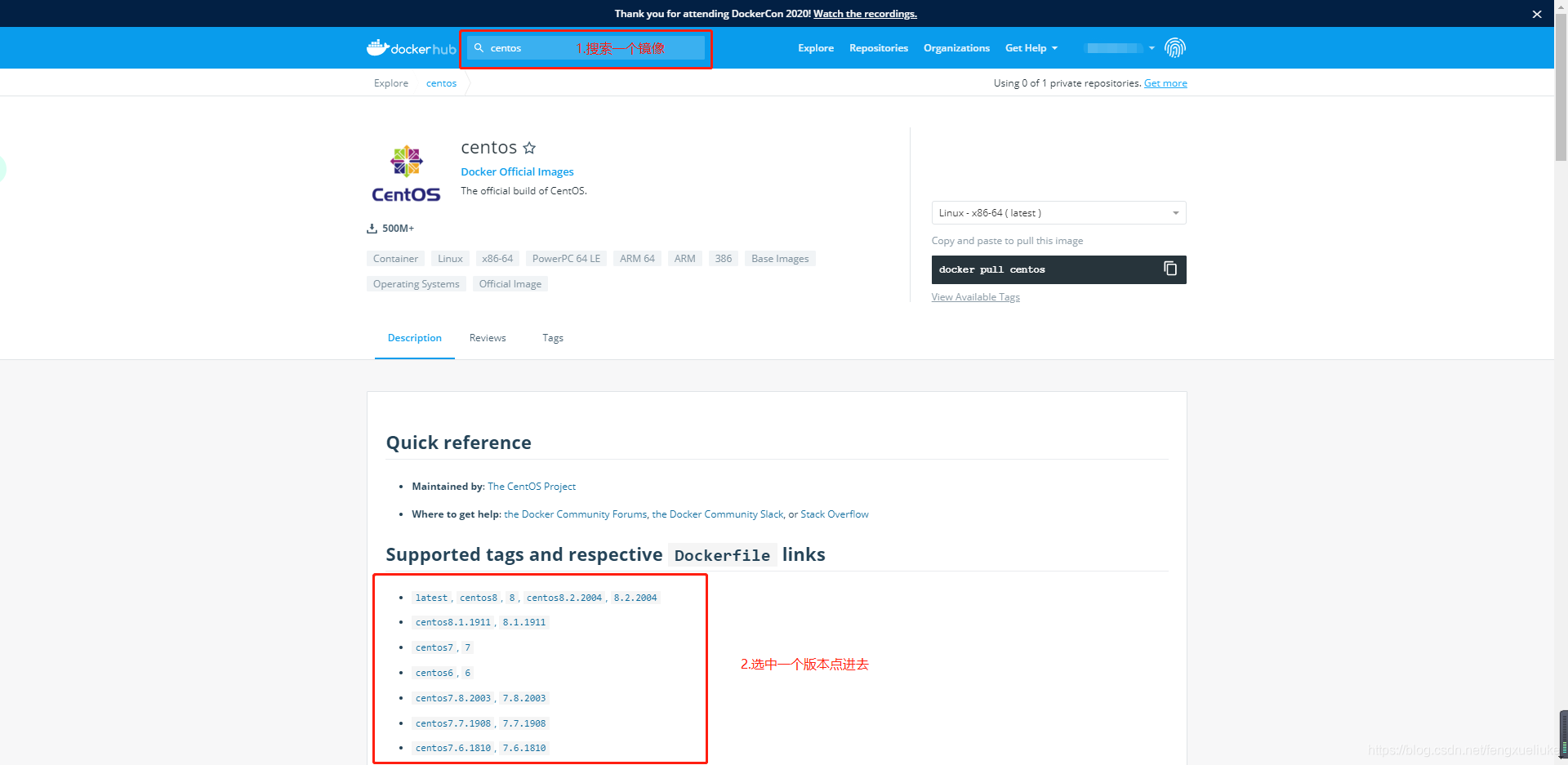Click the CentOS logo image

point(406,173)
